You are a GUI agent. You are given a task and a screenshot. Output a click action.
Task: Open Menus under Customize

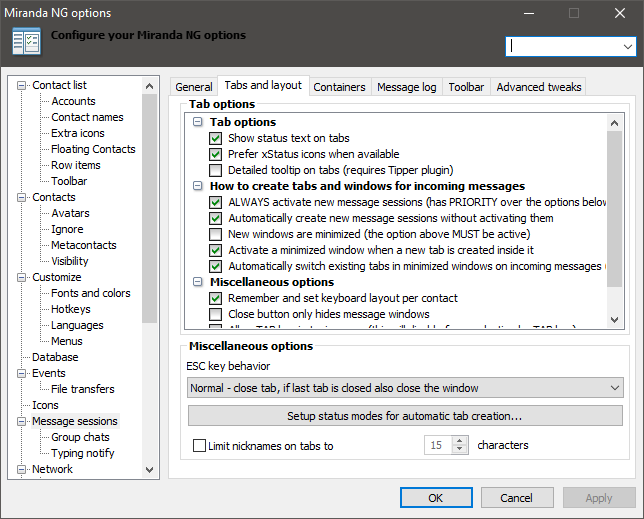pyautogui.click(x=67, y=342)
